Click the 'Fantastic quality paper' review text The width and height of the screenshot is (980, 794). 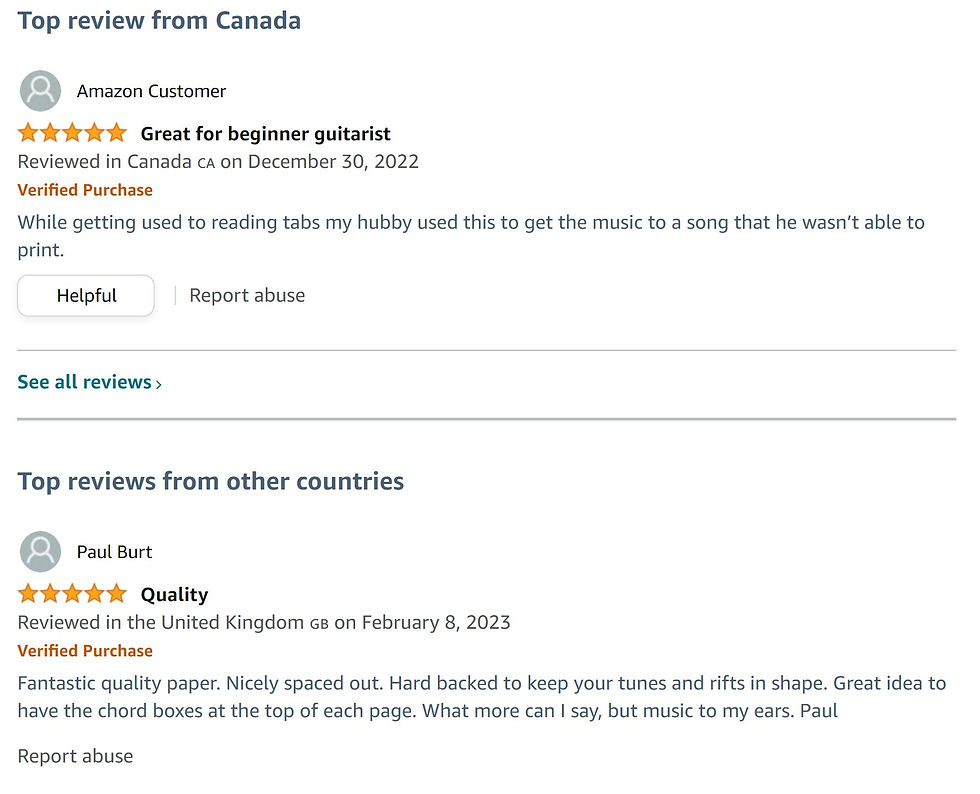pyautogui.click(x=482, y=696)
